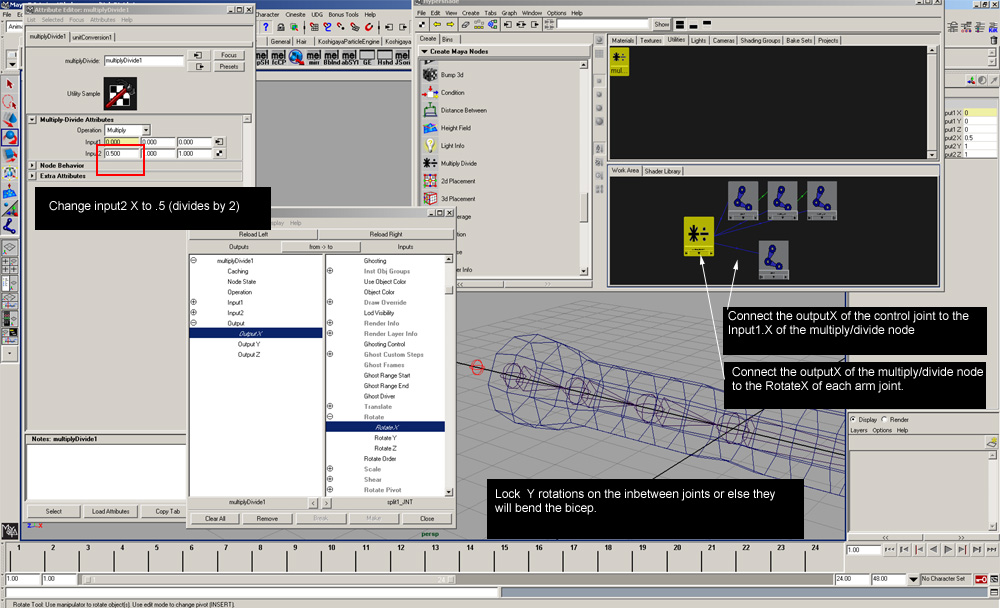
Task: Click frame 12 on the time slider
Action: pyautogui.click(x=401, y=556)
